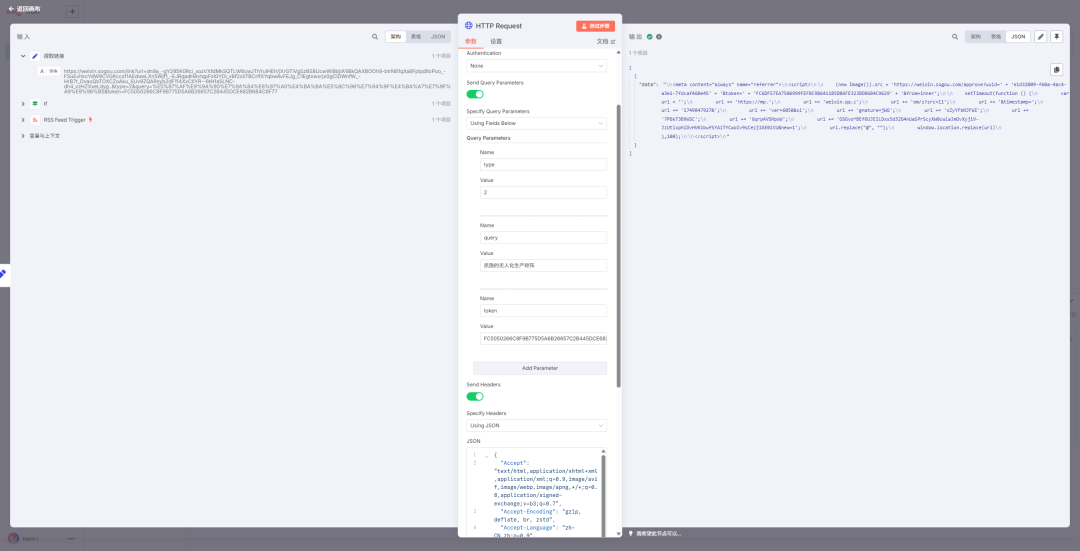1080x551 pixels.
Task: Click the JSON editor vertical scrollbar
Action: click(x=604, y=496)
